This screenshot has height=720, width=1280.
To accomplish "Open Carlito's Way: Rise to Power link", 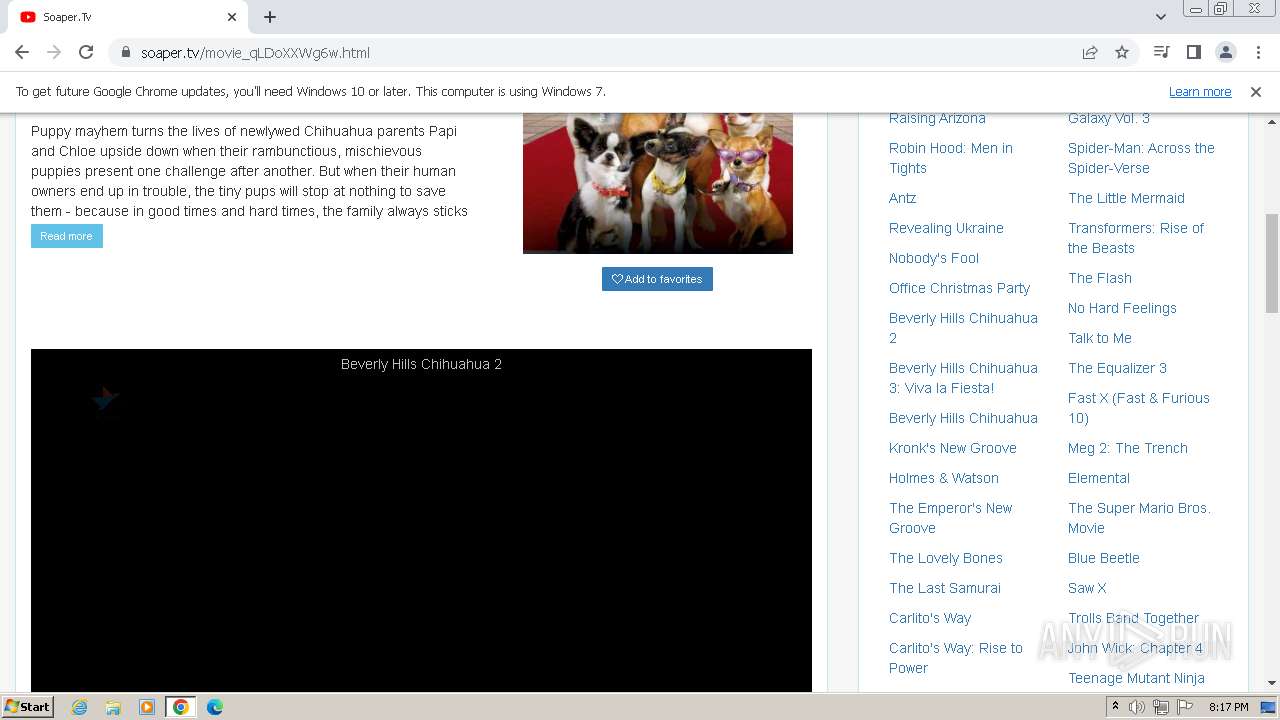I will [955, 658].
